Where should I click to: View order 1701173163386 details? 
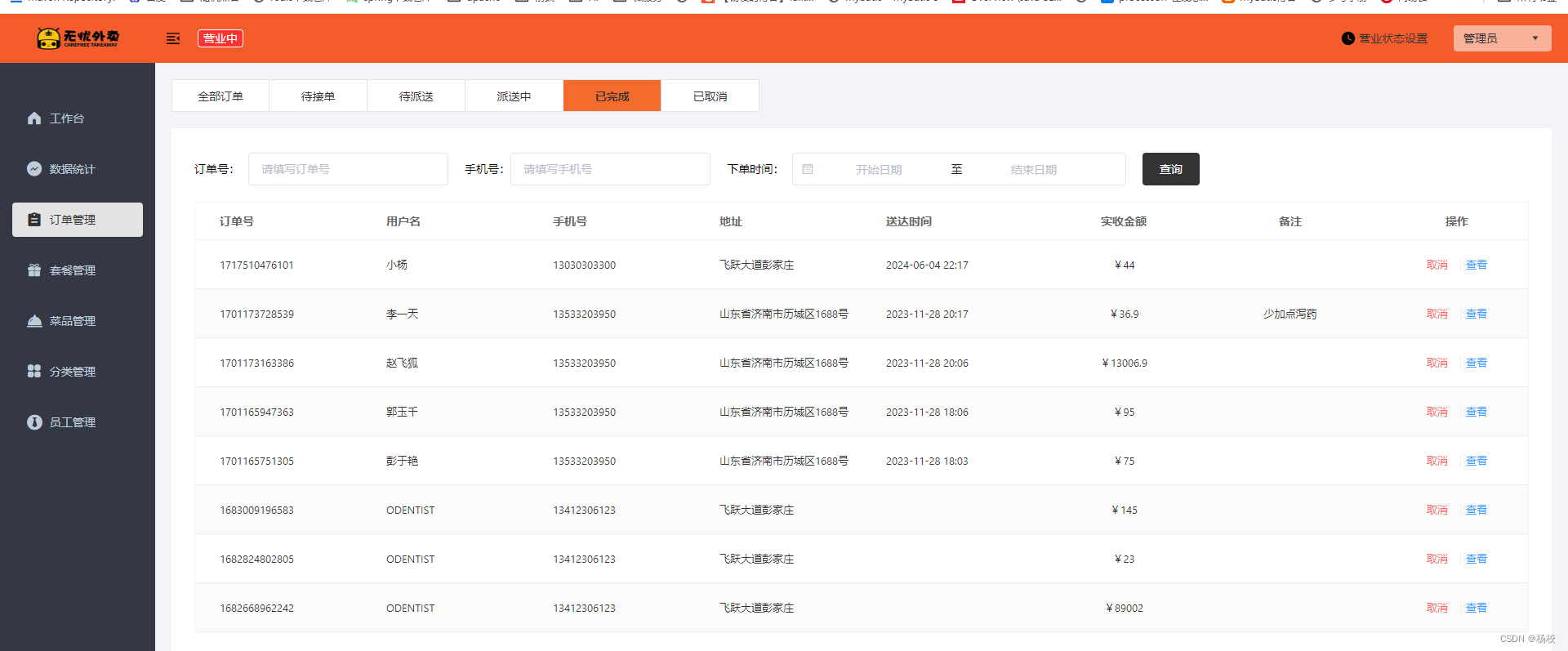click(x=1477, y=363)
